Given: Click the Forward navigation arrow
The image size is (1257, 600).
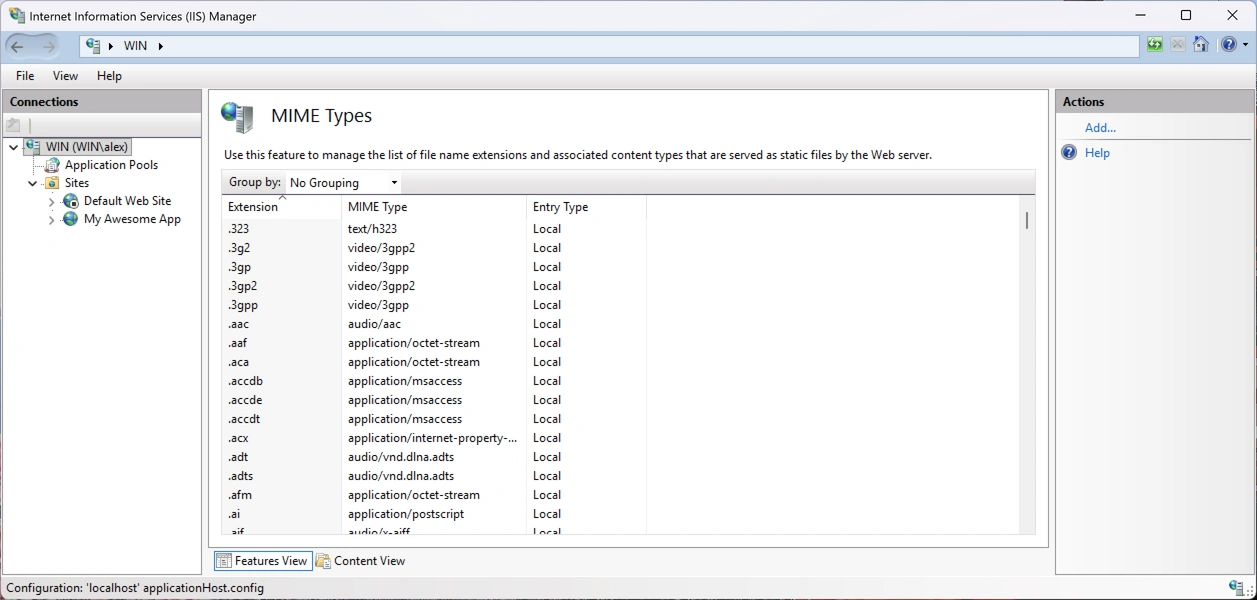Looking at the screenshot, I should pos(48,46).
